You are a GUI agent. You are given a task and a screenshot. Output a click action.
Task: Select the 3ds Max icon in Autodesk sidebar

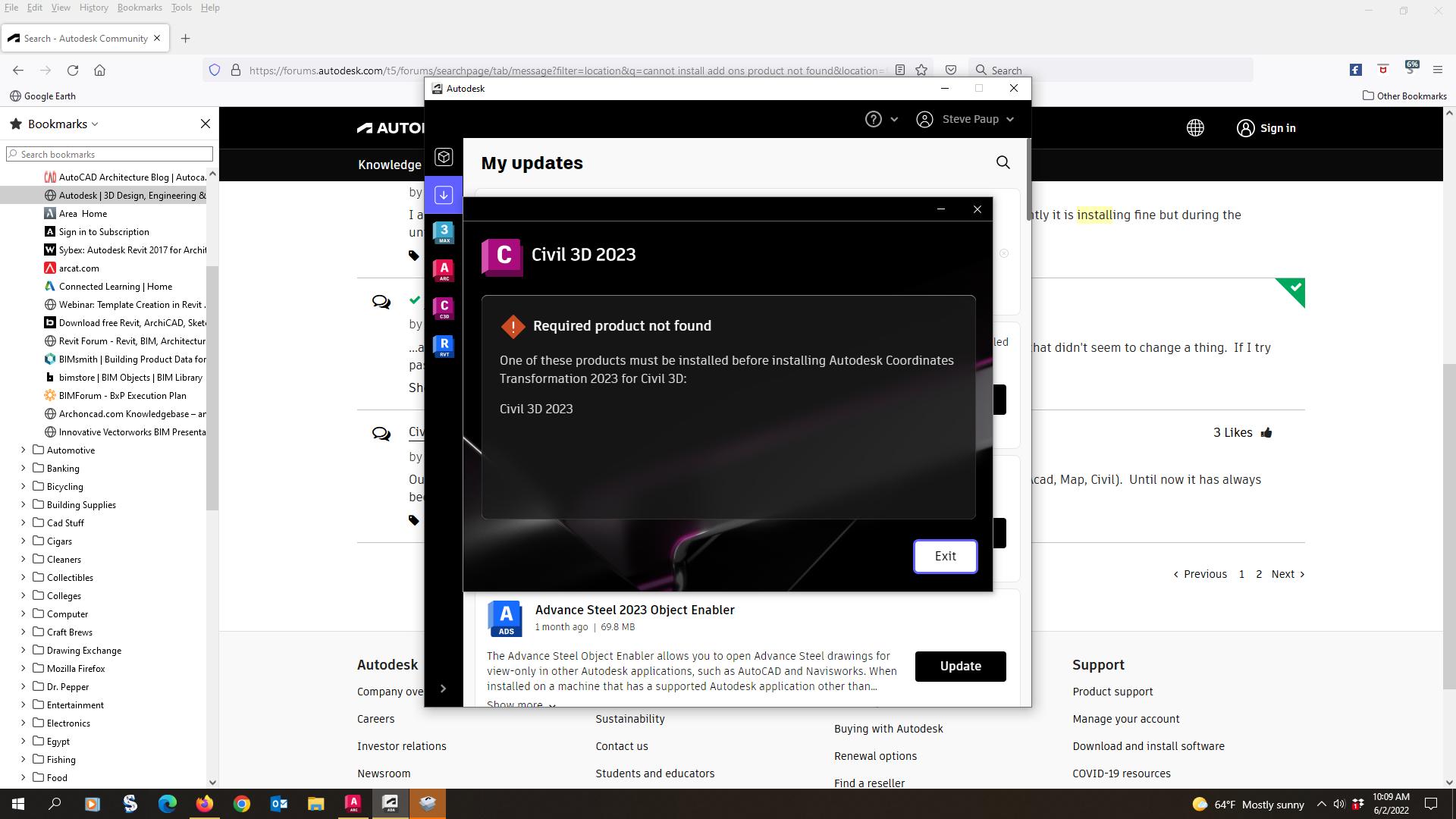point(444,233)
